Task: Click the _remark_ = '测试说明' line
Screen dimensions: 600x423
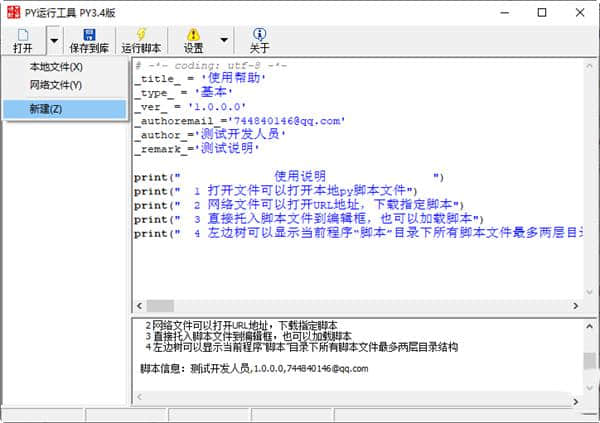Action: [x=197, y=149]
